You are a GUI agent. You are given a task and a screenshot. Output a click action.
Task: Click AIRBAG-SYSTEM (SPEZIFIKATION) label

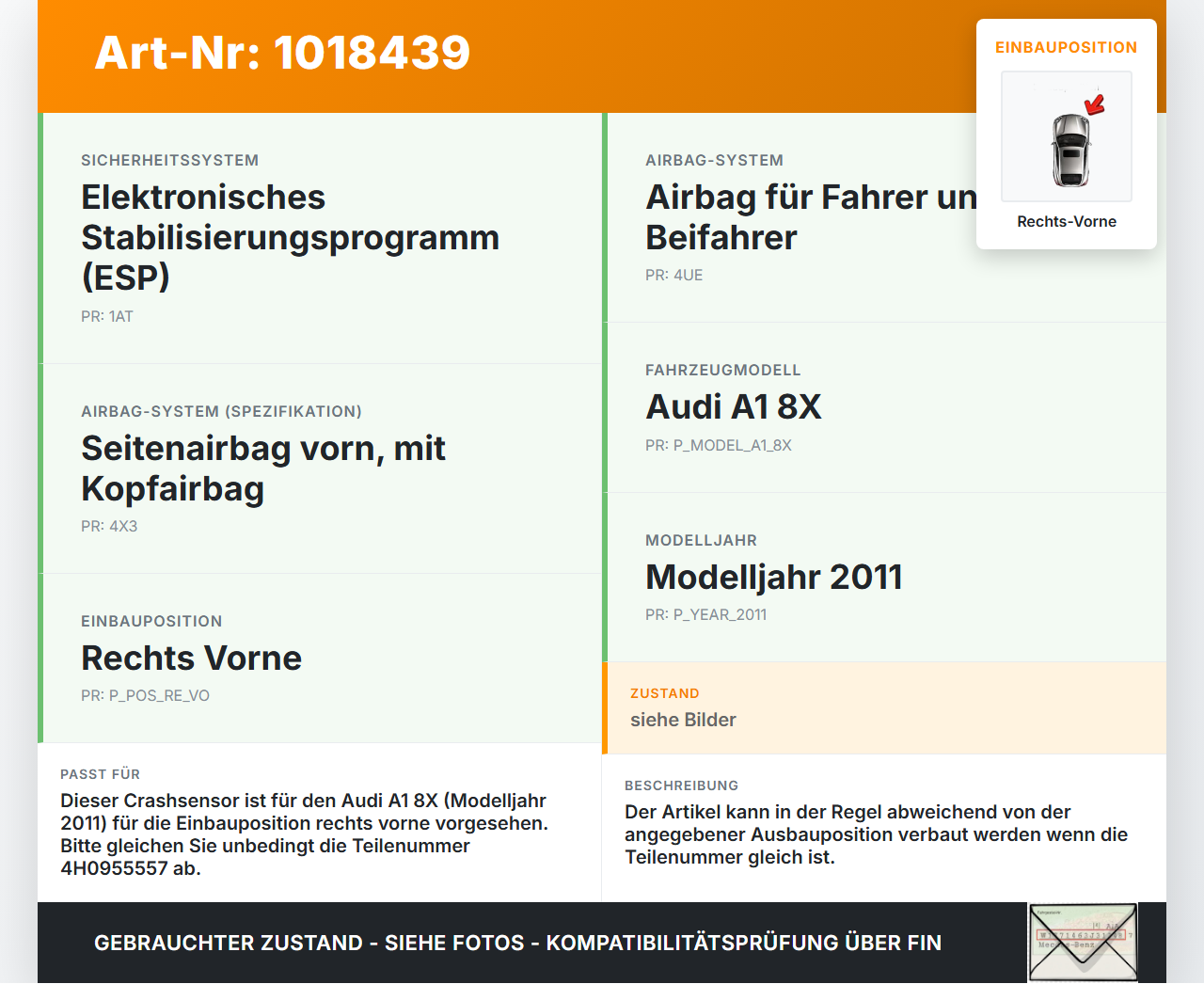[221, 411]
